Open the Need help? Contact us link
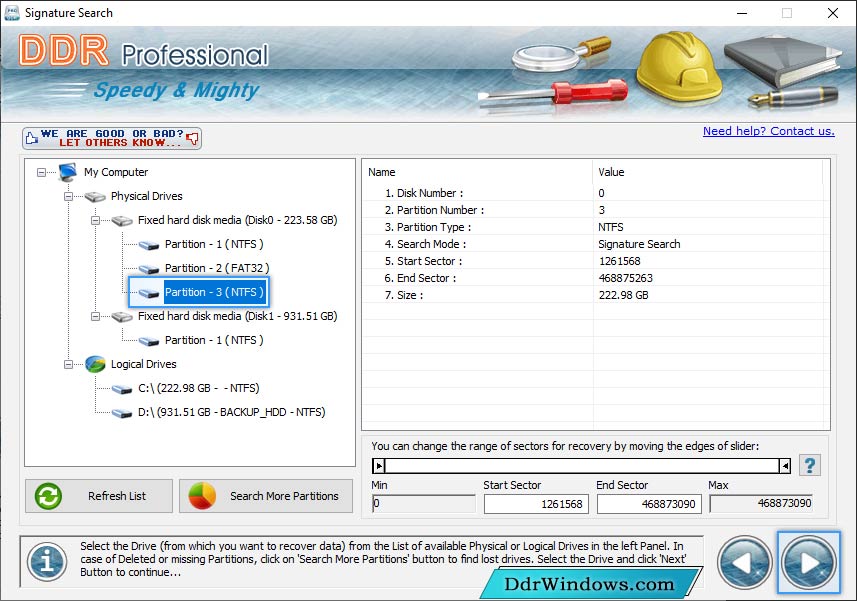 tap(768, 131)
